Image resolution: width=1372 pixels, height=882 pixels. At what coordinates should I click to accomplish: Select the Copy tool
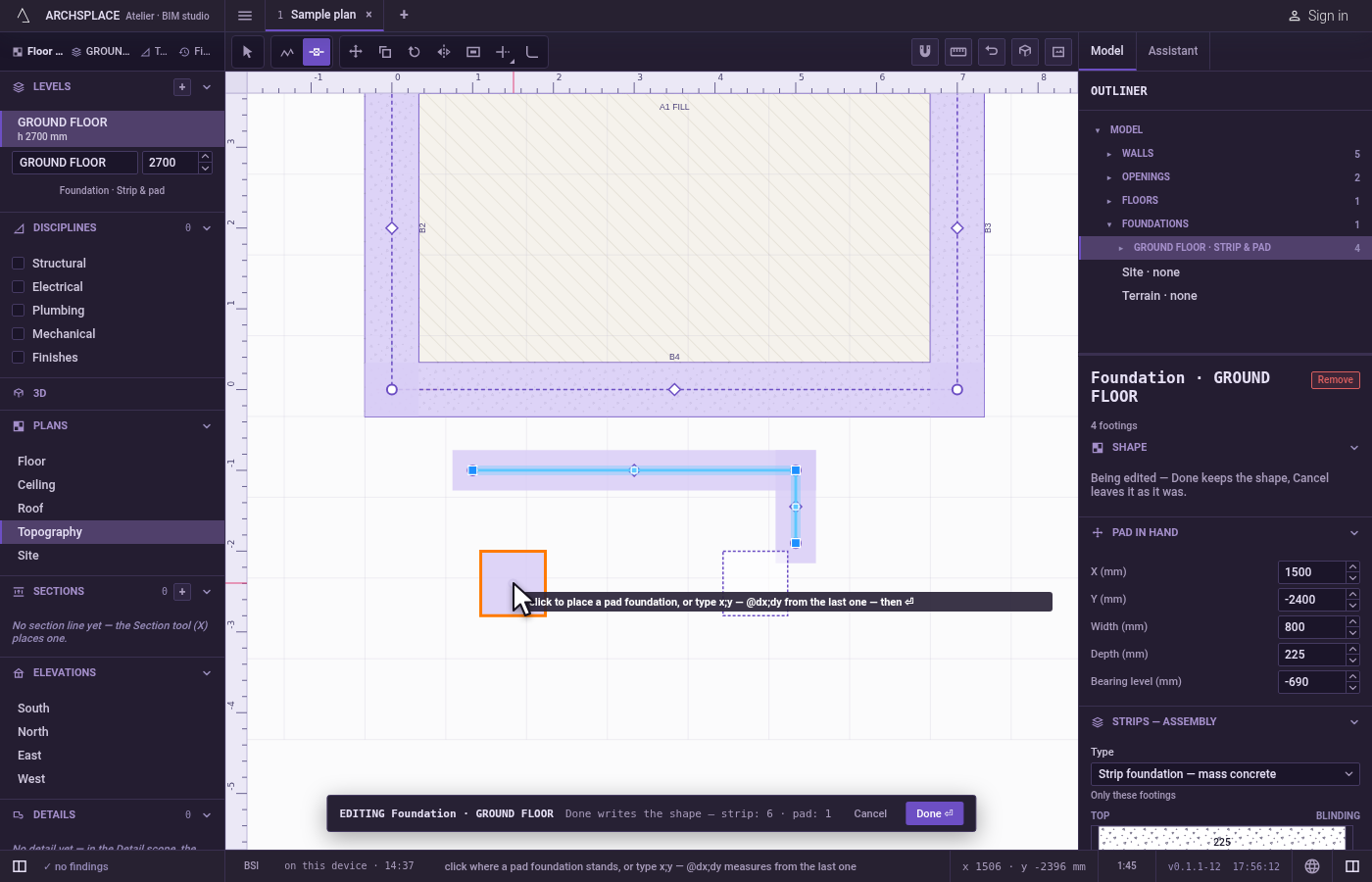tap(385, 52)
